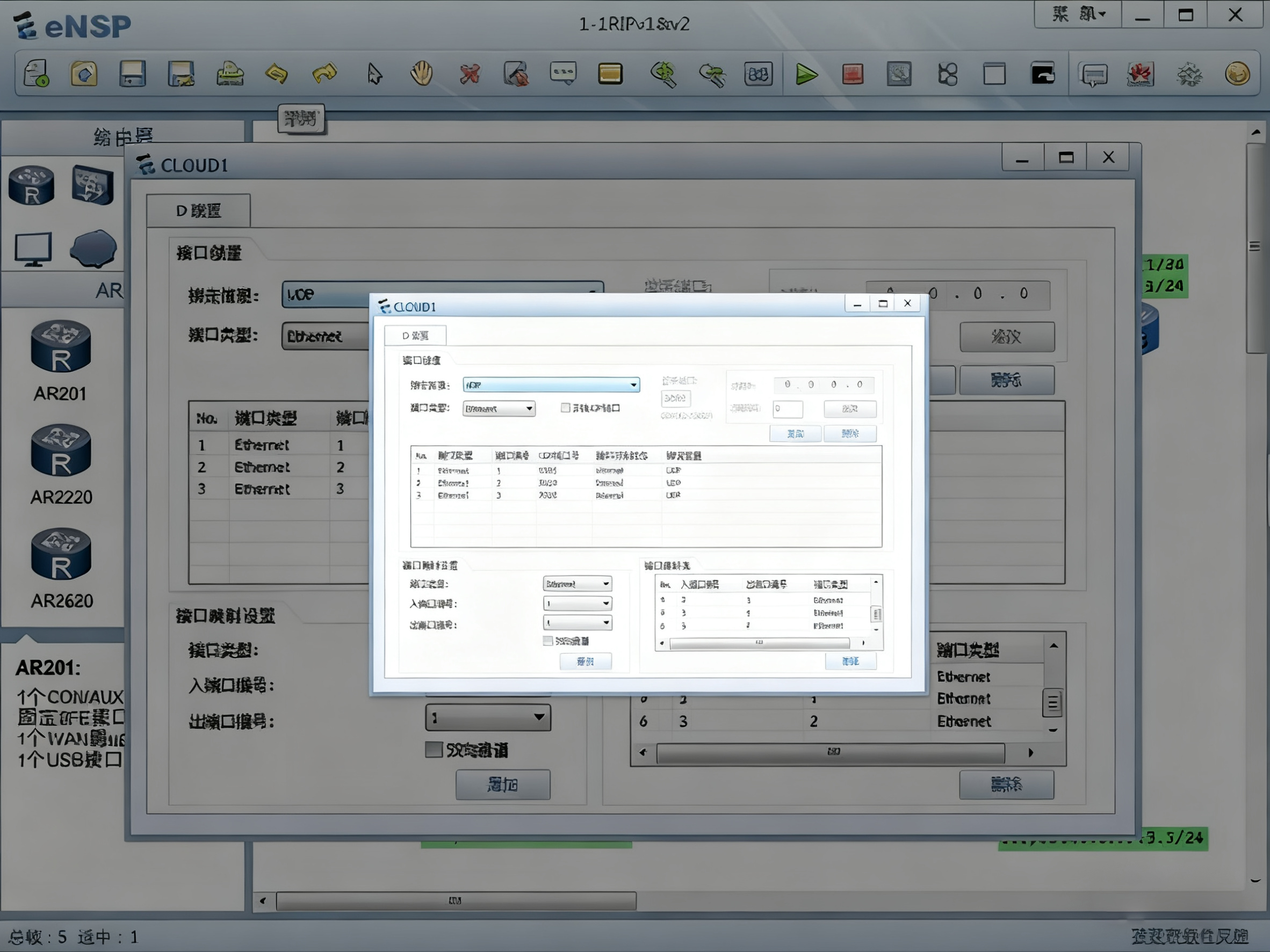The height and width of the screenshot is (952, 1270).
Task: Click the green Start devices play icon
Action: coord(806,74)
